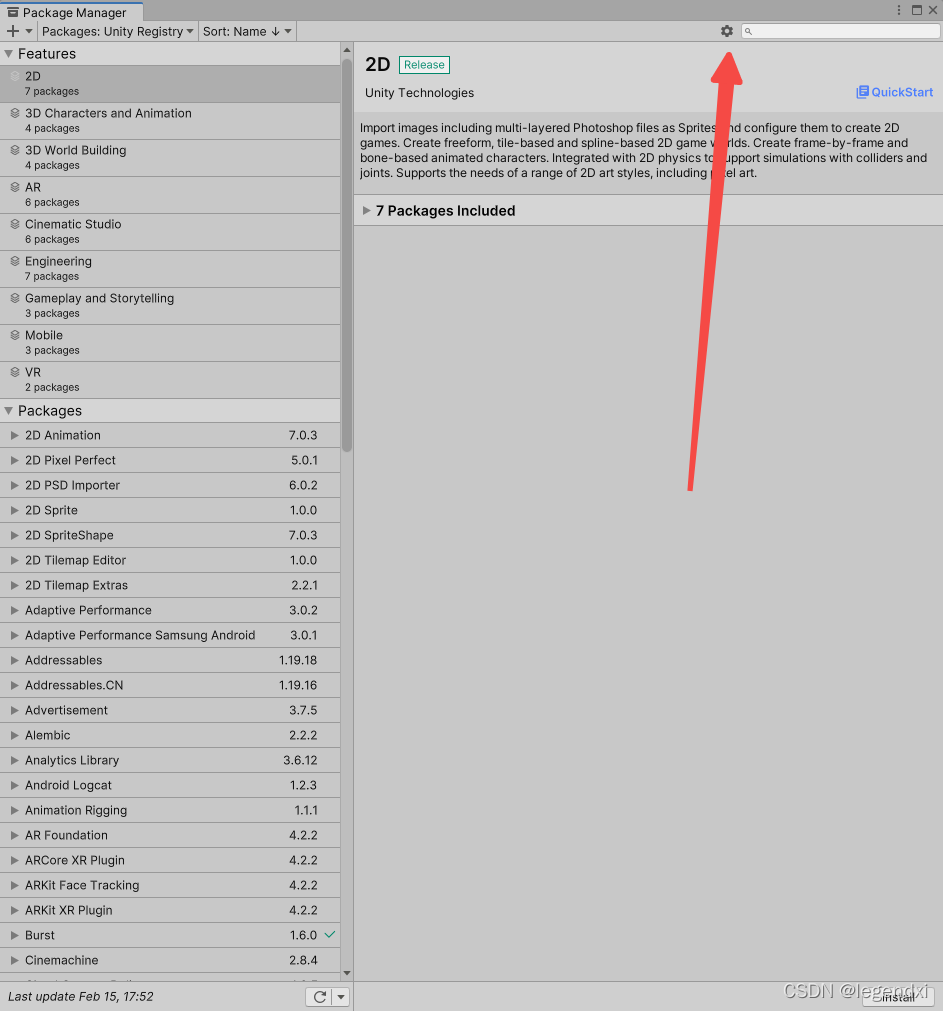Collapse the Packages section
Screen dimensions: 943x1011
[x=8, y=411]
